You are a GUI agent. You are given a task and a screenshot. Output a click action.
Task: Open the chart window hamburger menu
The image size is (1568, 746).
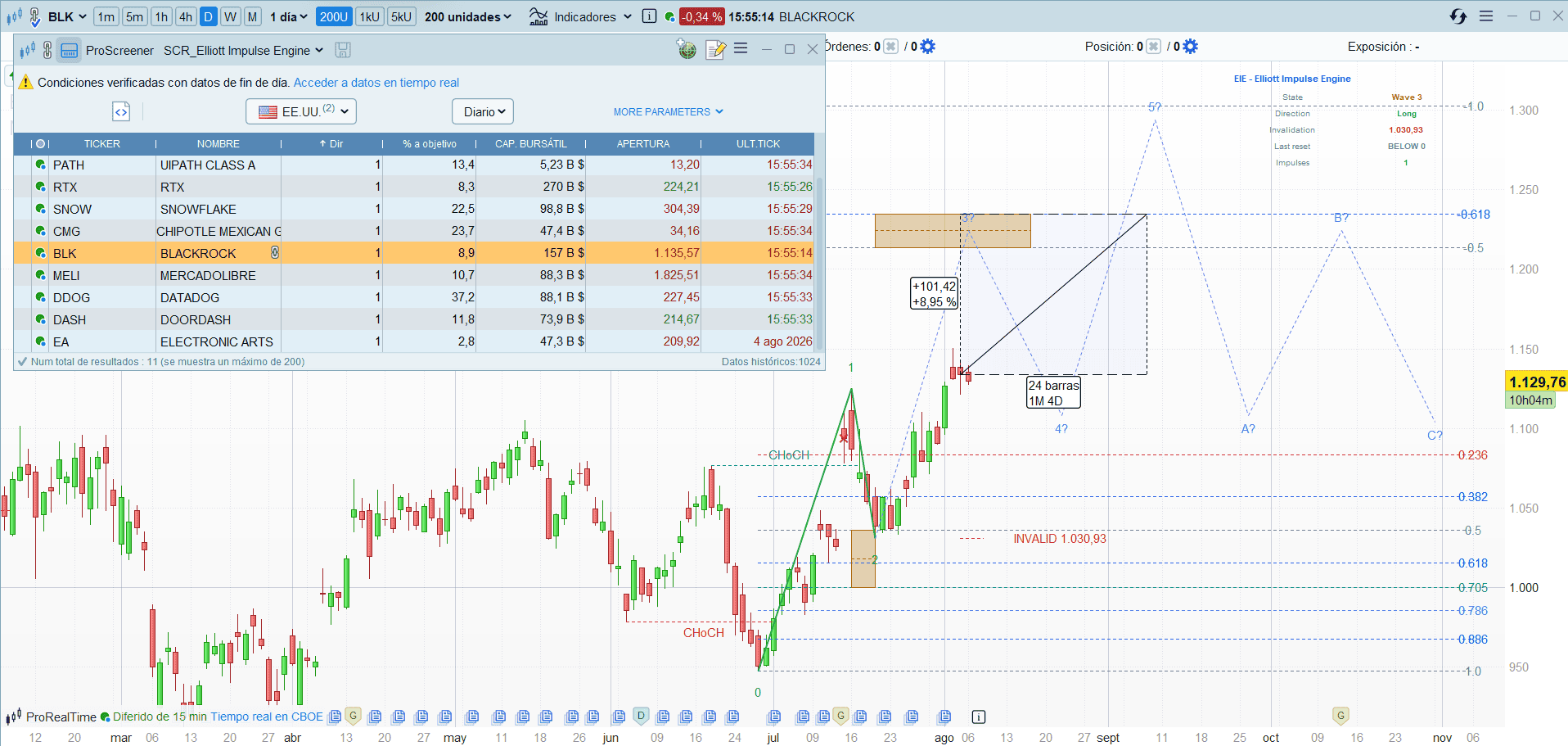[x=1486, y=16]
